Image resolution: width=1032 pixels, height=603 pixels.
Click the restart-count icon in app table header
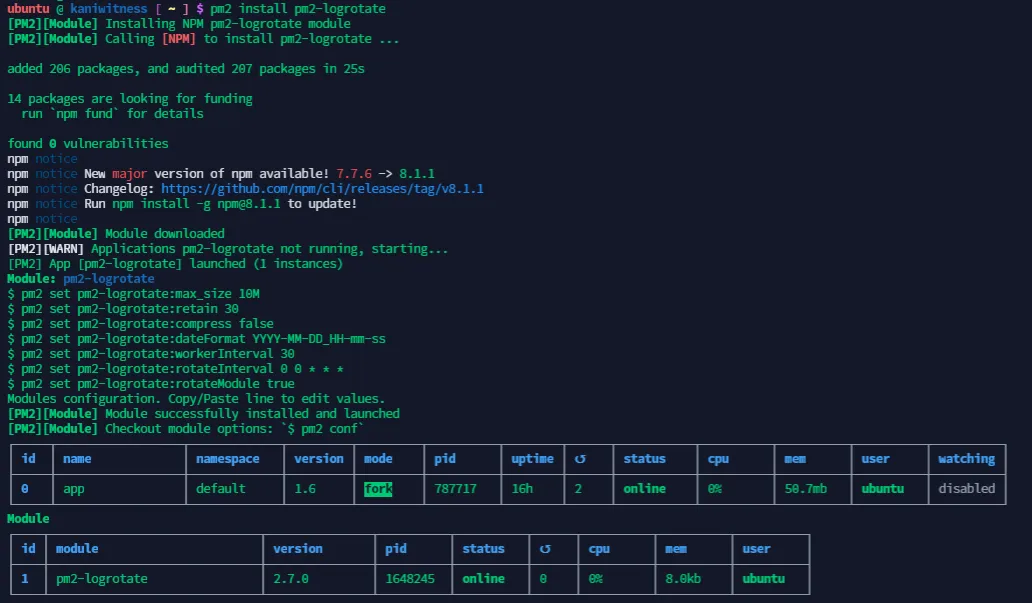point(580,459)
